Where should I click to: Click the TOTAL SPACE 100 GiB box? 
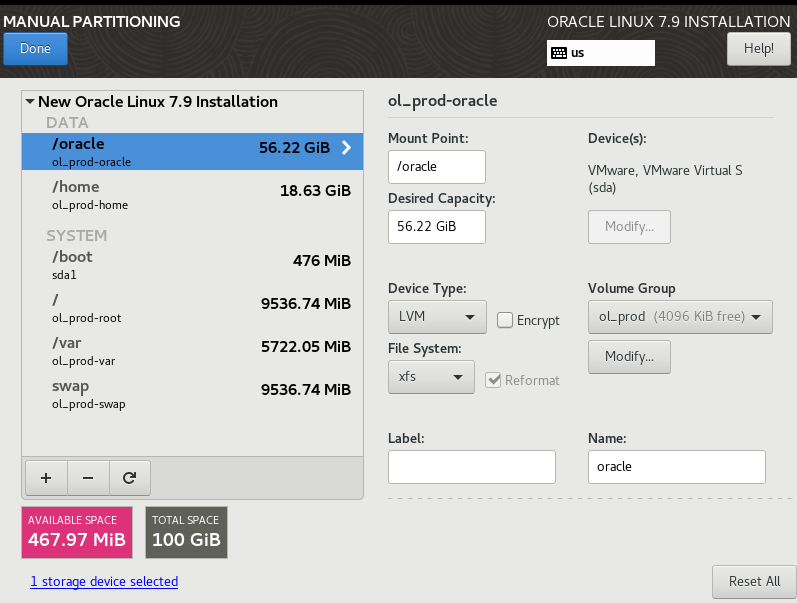point(187,532)
